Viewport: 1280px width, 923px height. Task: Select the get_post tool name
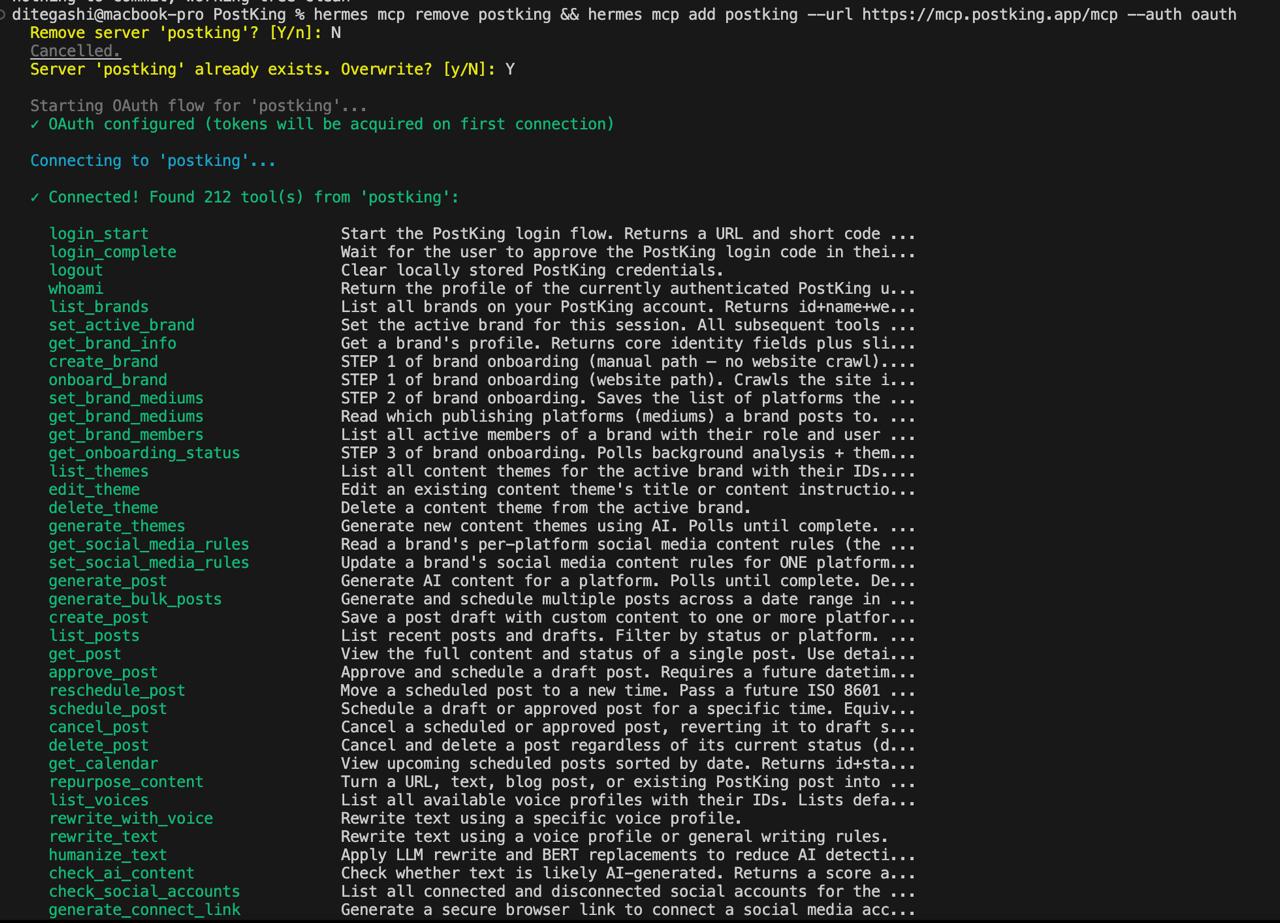click(x=85, y=653)
